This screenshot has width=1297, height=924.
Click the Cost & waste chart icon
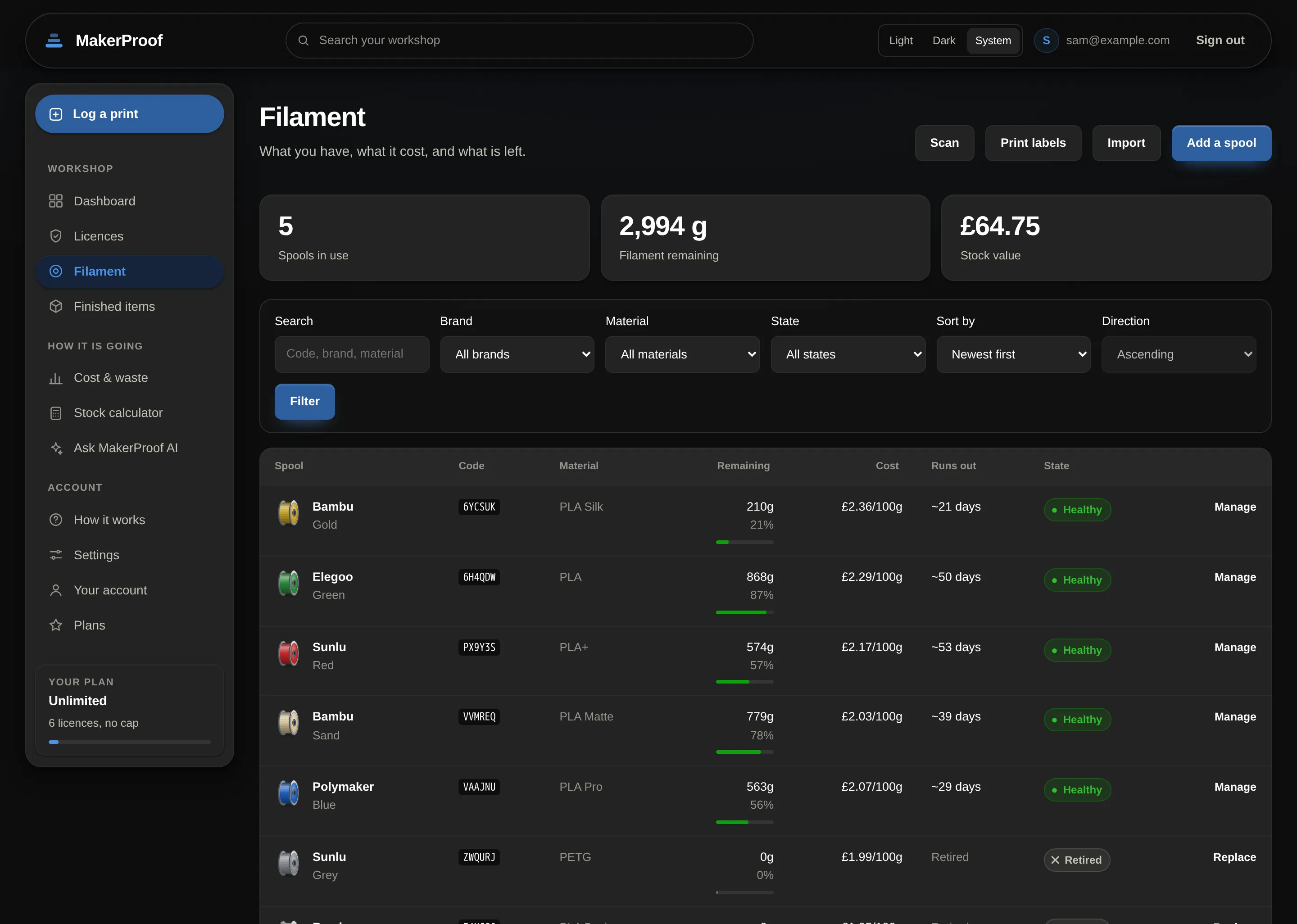[x=56, y=378]
